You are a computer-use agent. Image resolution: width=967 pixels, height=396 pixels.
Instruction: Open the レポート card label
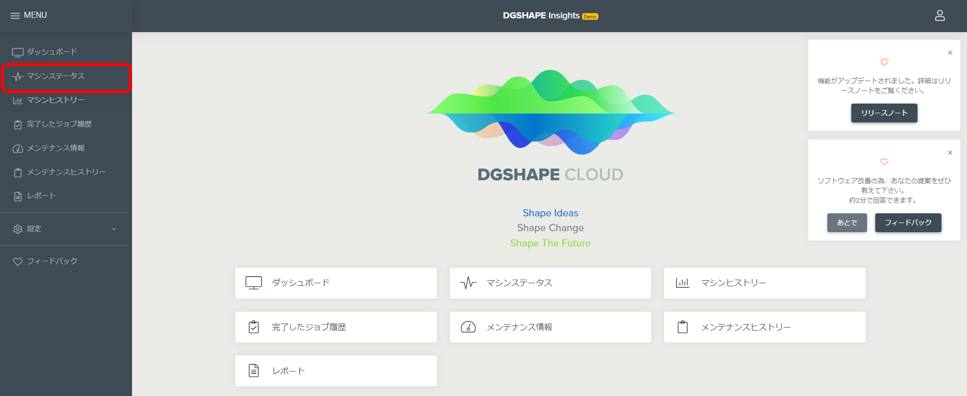[289, 371]
